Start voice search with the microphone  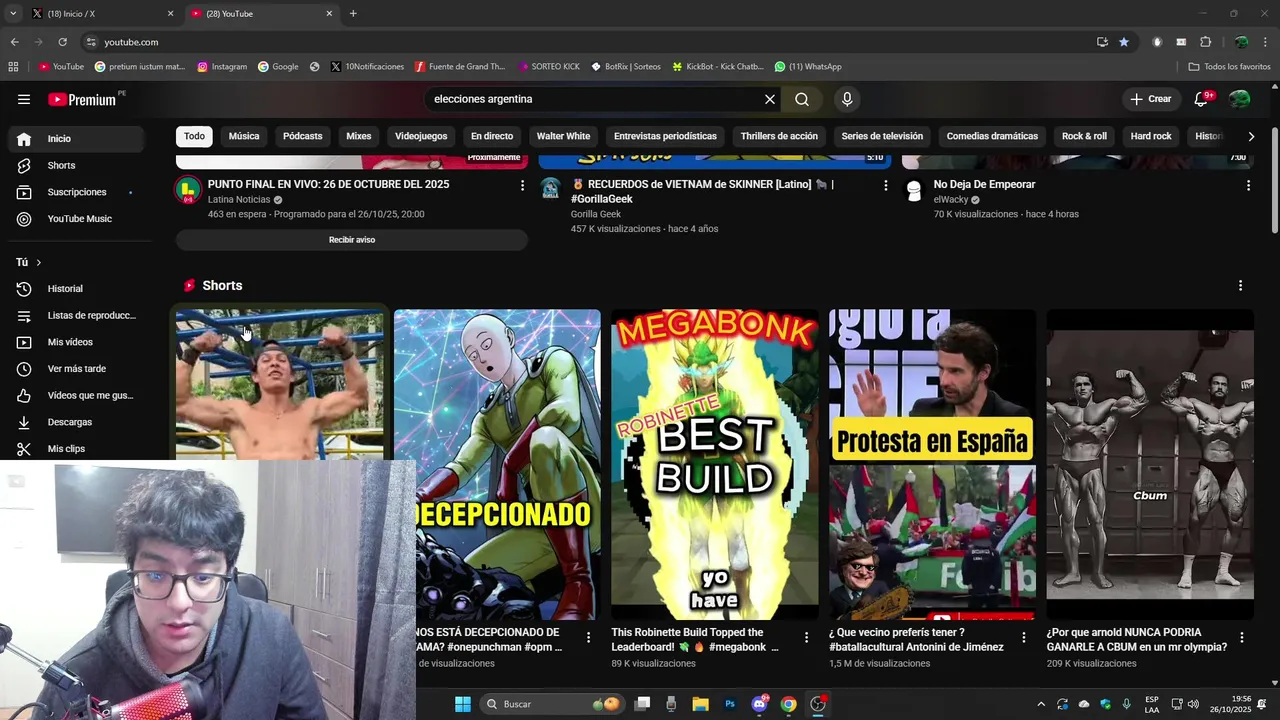(x=847, y=99)
